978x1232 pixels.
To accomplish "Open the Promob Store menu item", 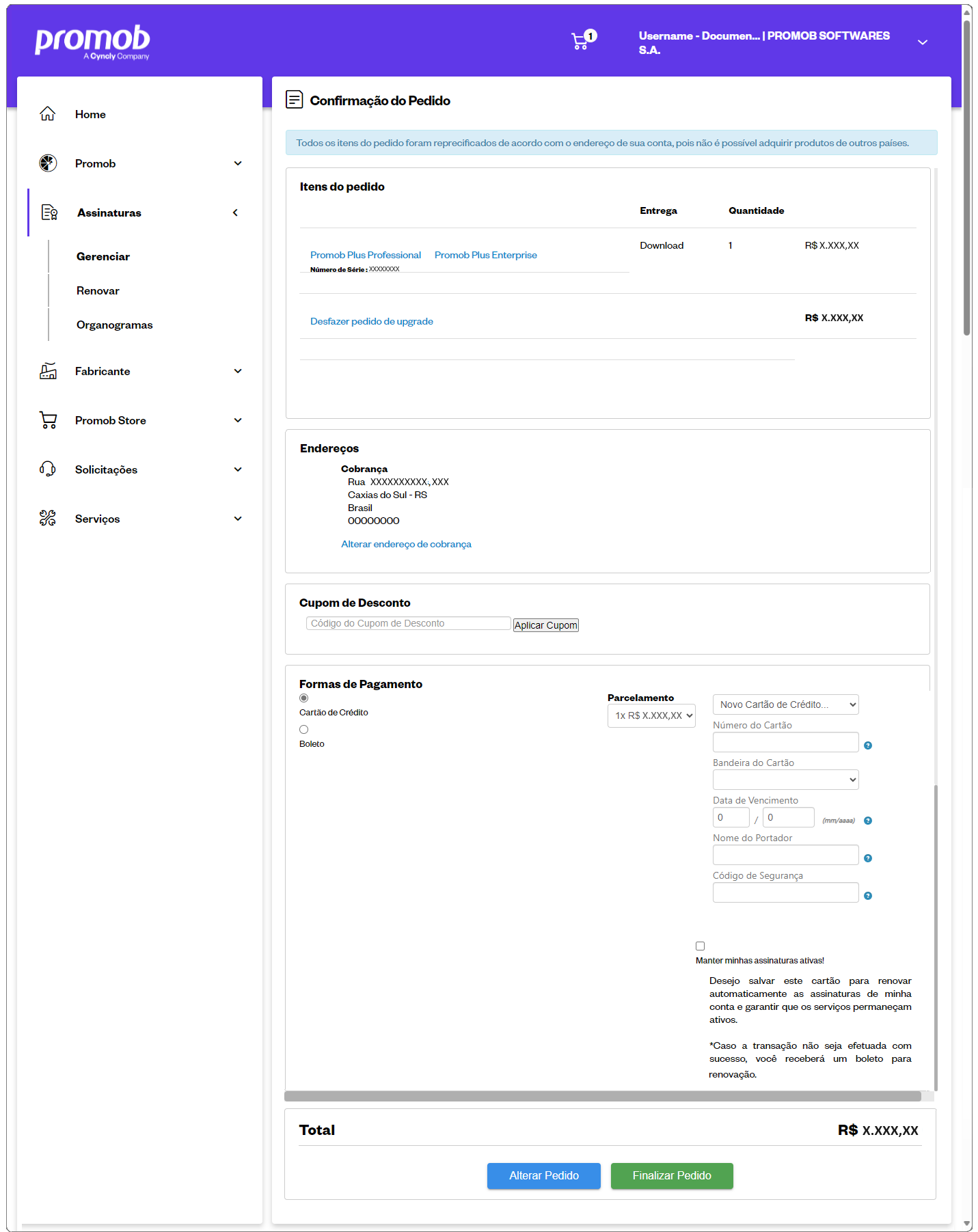I will click(x=111, y=420).
